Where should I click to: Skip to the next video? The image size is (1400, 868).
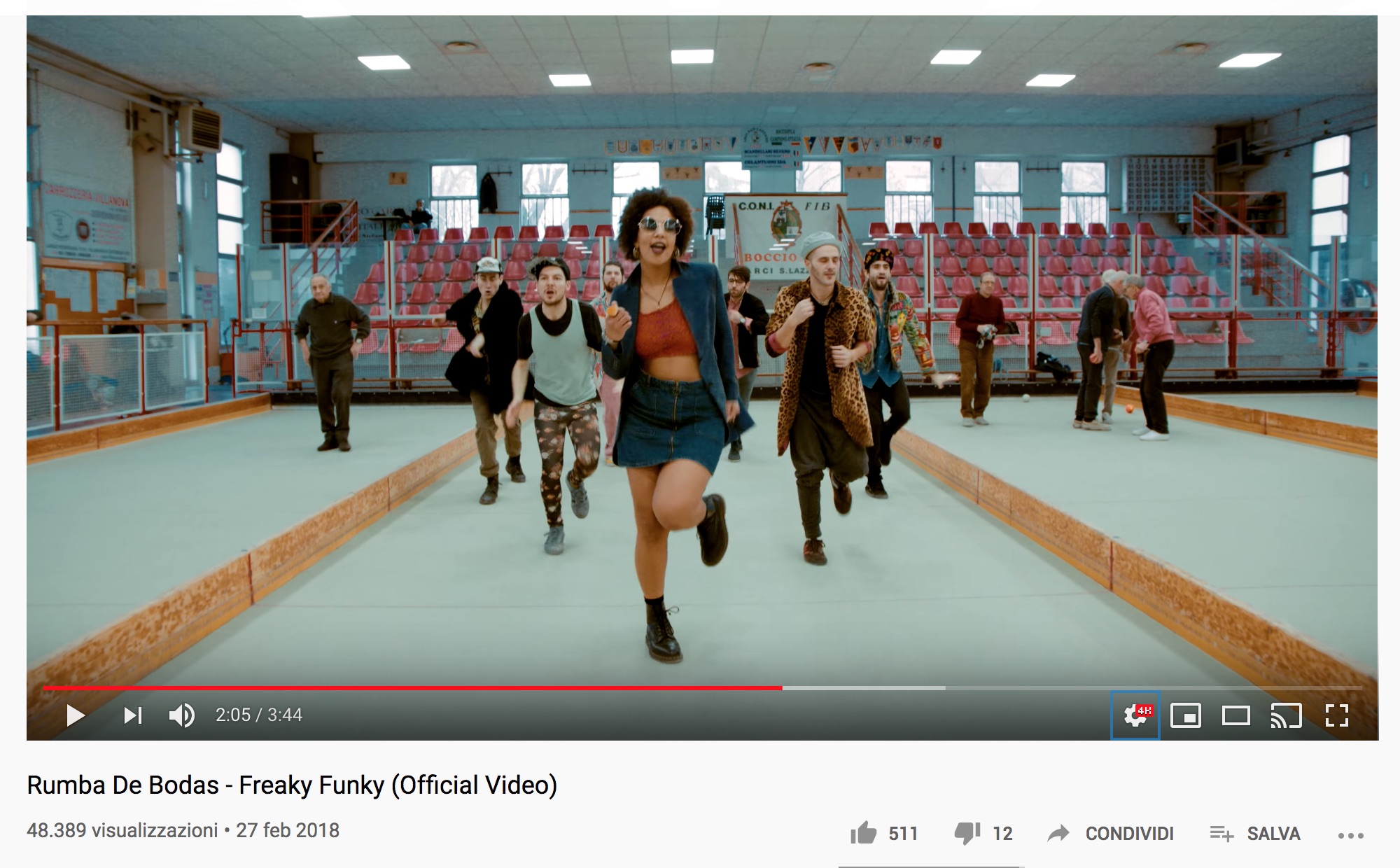[133, 715]
